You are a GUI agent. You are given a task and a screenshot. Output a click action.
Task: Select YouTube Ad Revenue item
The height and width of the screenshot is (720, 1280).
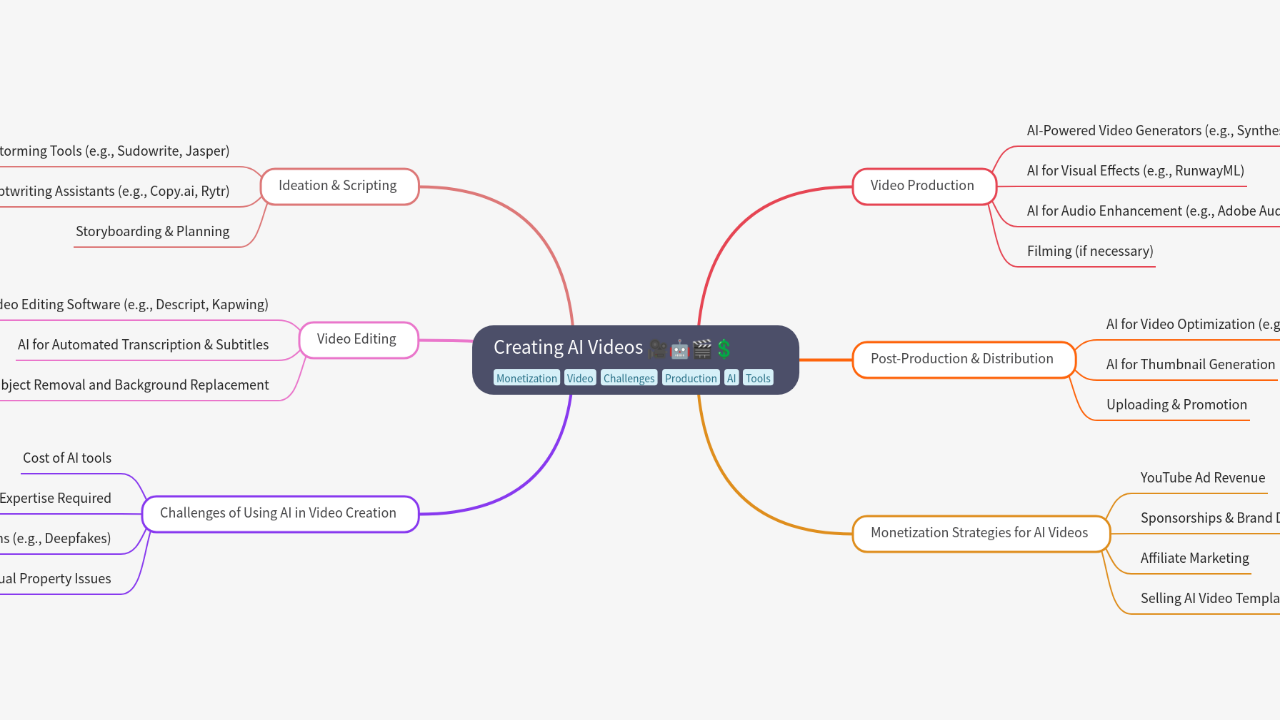pyautogui.click(x=1203, y=478)
